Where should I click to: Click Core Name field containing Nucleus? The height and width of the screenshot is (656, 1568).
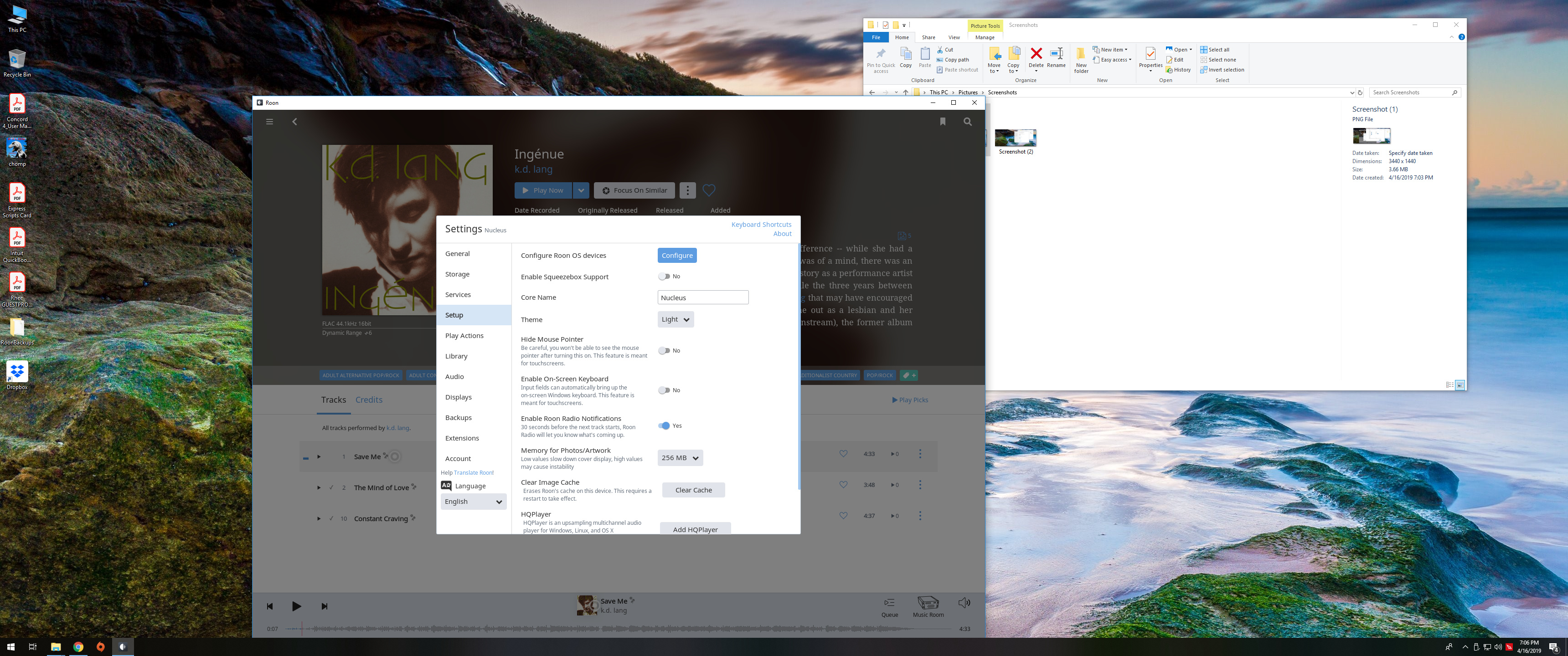703,297
